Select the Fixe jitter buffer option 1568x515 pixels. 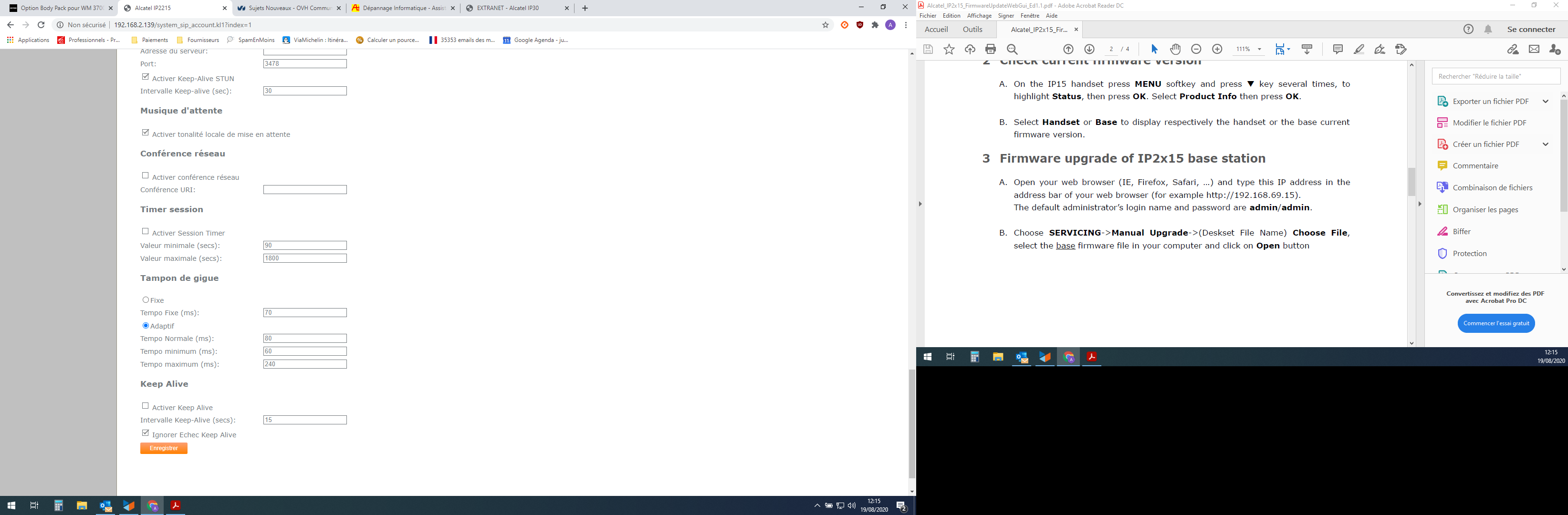(146, 300)
